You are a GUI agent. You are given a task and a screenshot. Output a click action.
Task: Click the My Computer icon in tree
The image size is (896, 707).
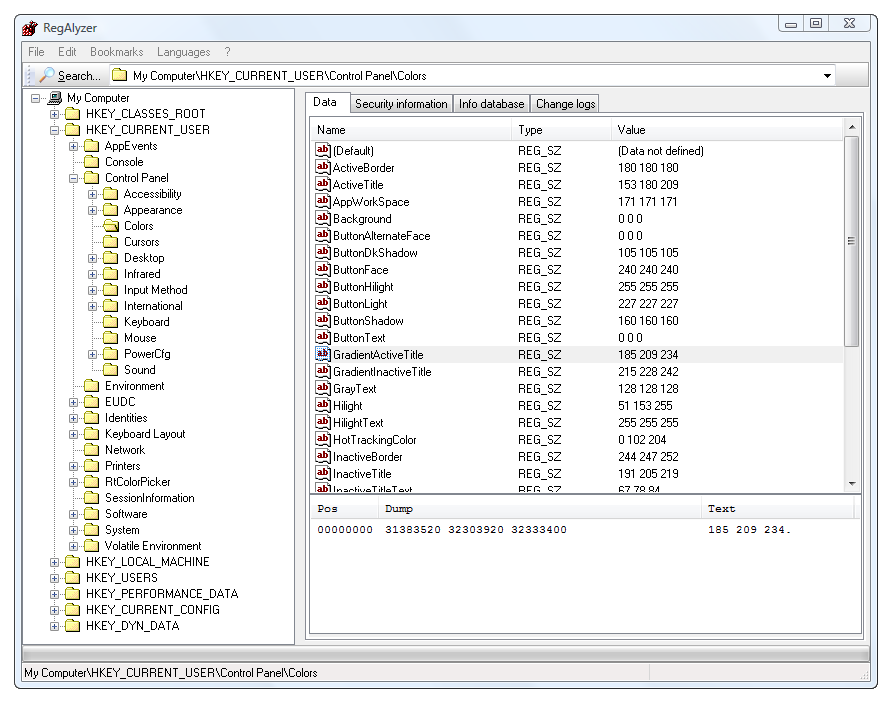pos(55,98)
